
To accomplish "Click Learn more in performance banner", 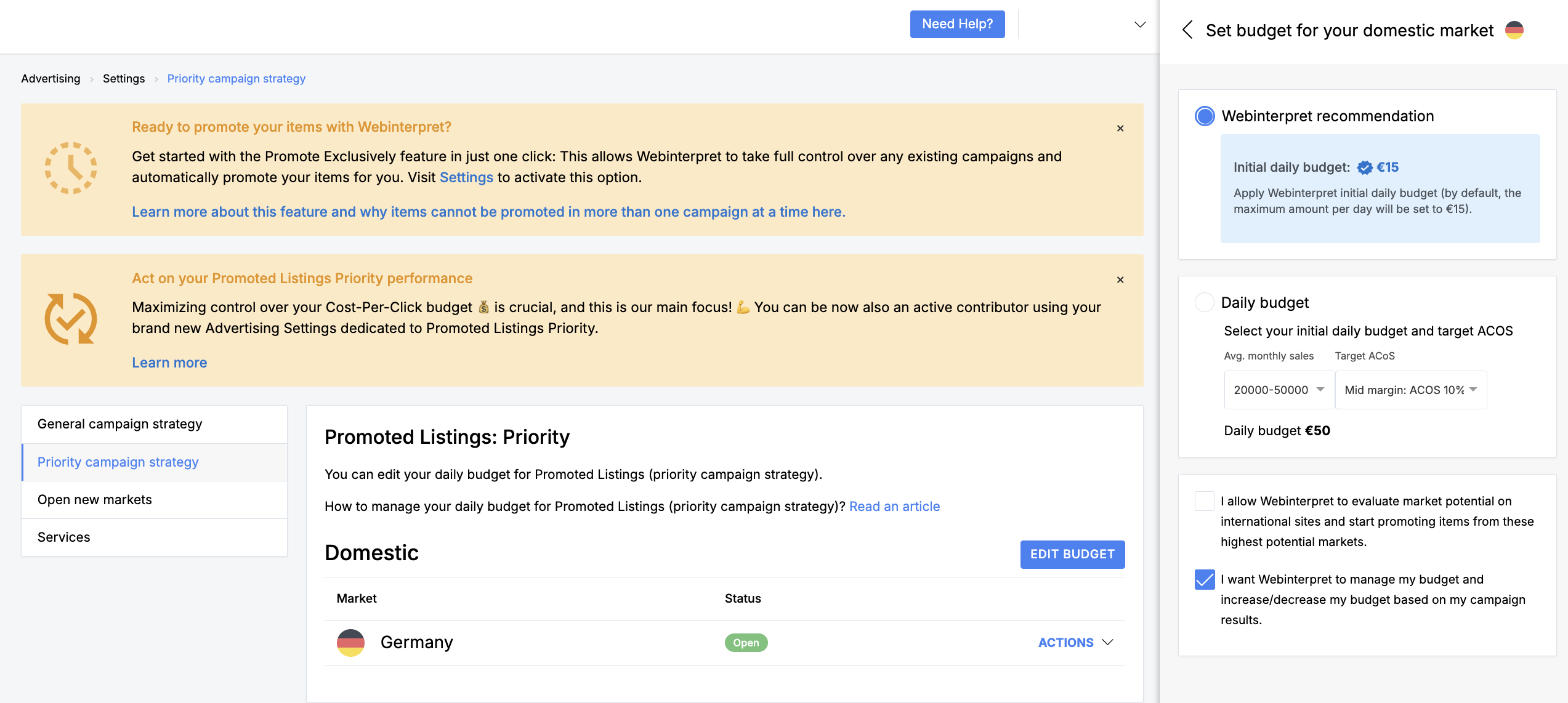I will [x=169, y=363].
